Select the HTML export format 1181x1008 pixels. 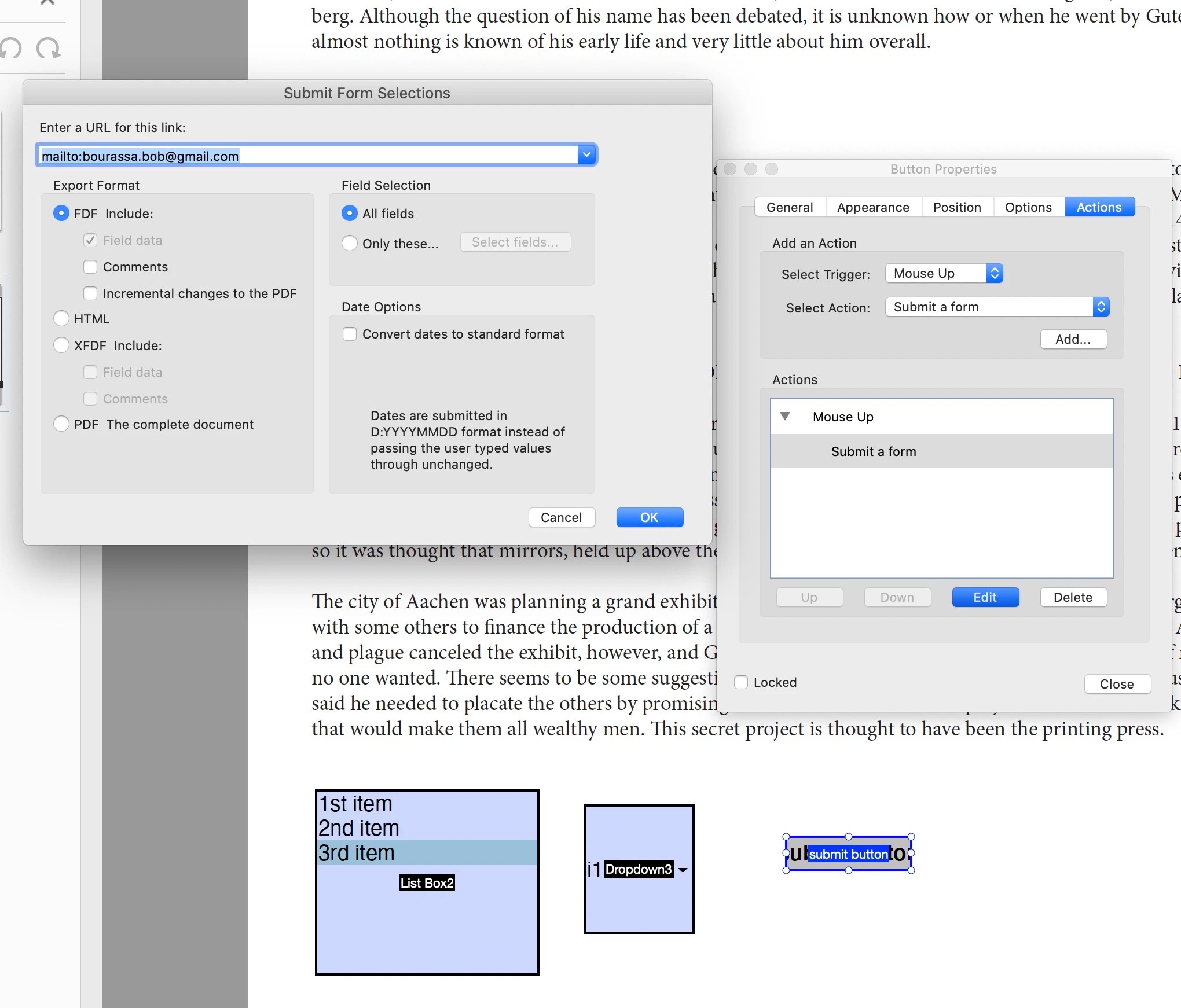click(61, 319)
